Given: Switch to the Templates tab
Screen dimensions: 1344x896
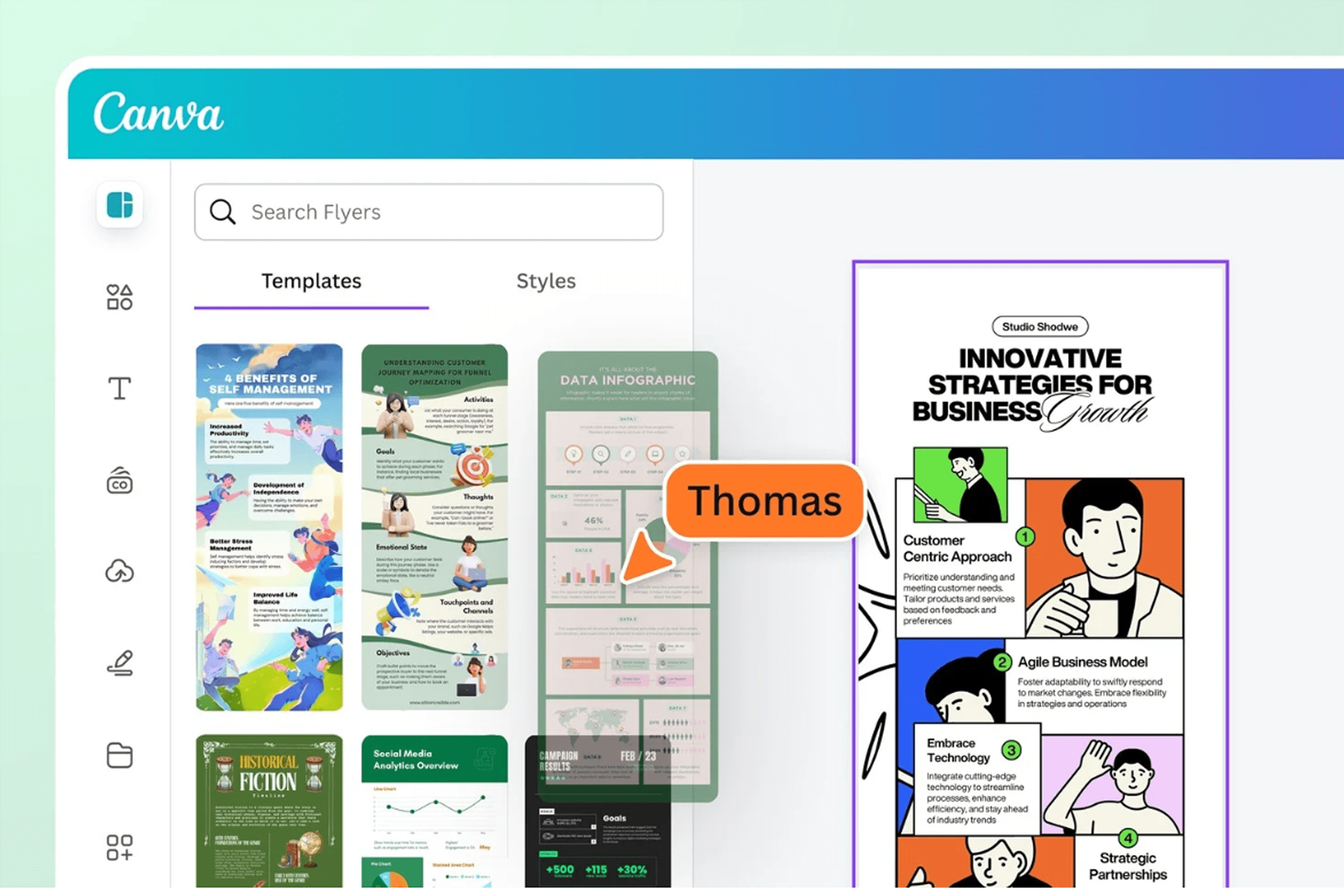Looking at the screenshot, I should (311, 281).
